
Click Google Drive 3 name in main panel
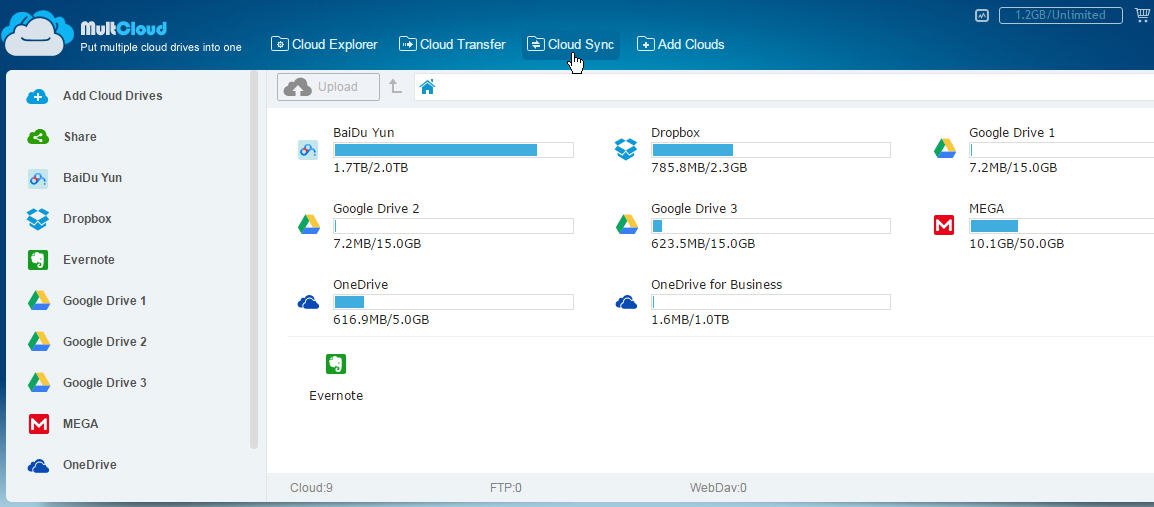coord(694,208)
